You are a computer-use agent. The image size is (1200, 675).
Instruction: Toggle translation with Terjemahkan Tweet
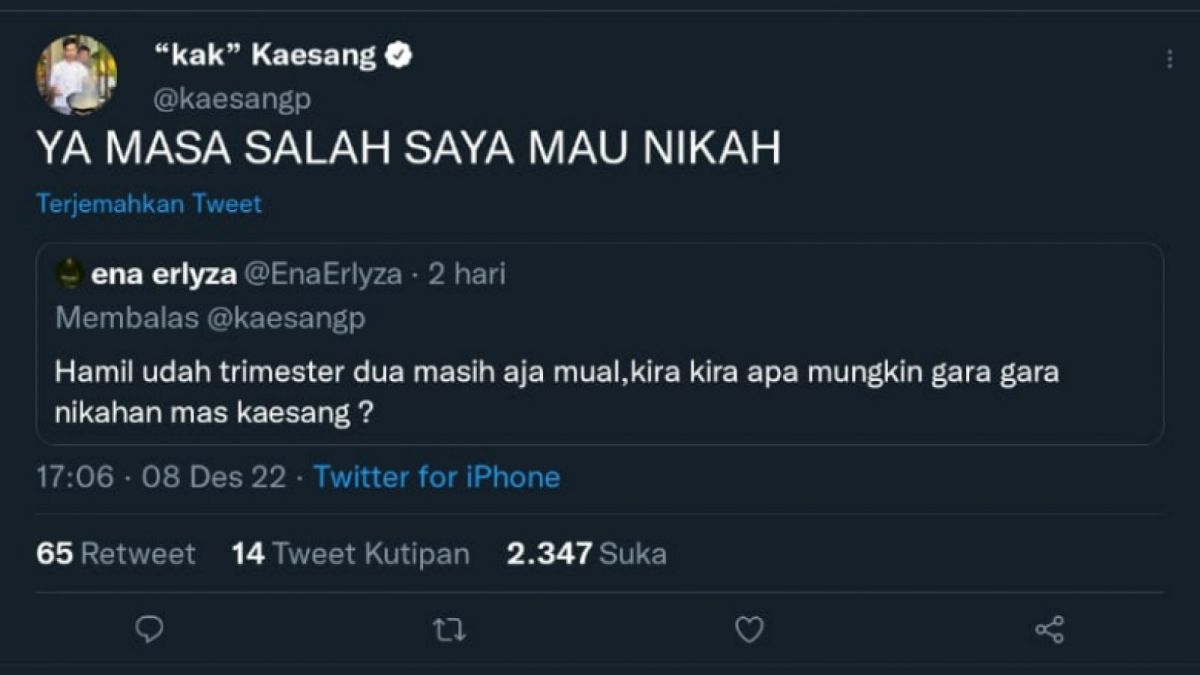coord(147,203)
